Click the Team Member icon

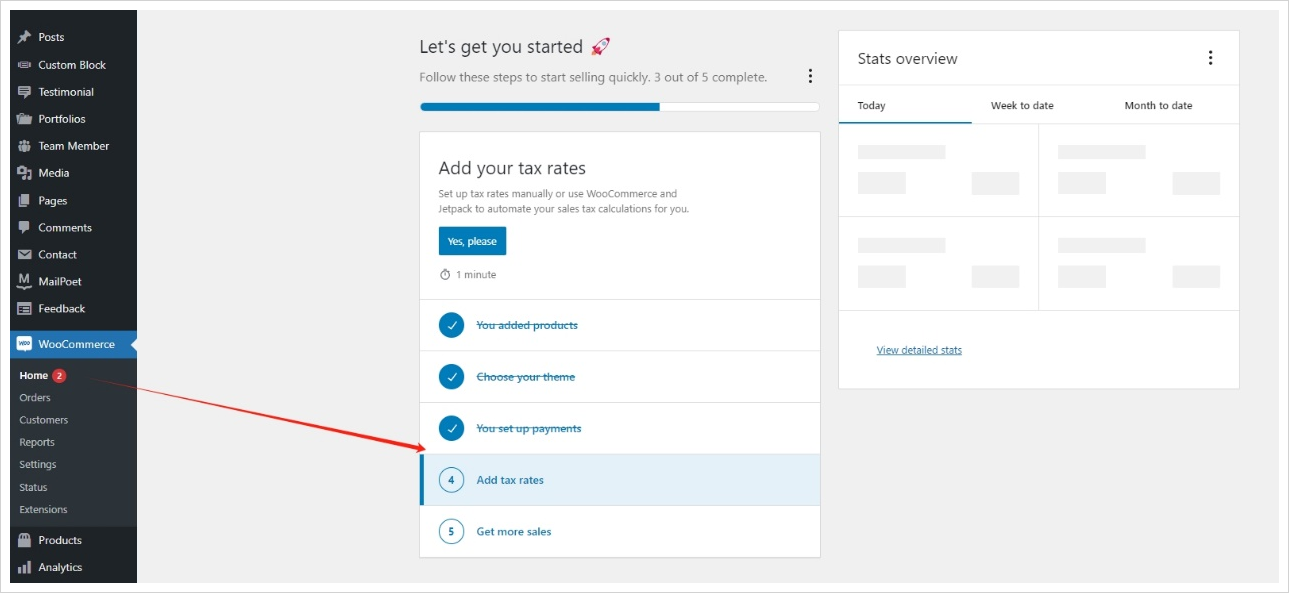[25, 146]
